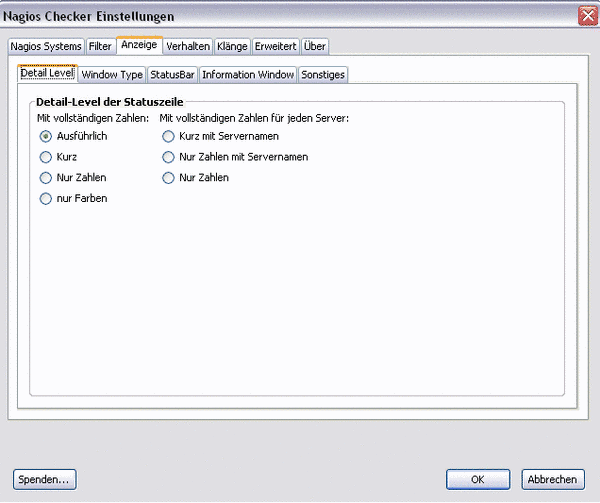This screenshot has height=503, width=600.
Task: Choose Nur Zahlen mit Servernamen
Action: point(168,157)
